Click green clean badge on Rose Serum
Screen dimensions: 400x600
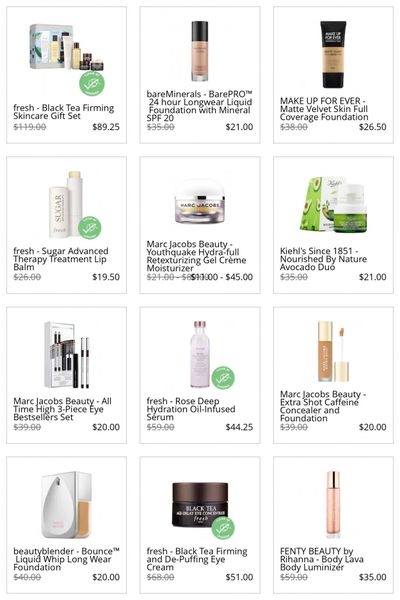223,378
